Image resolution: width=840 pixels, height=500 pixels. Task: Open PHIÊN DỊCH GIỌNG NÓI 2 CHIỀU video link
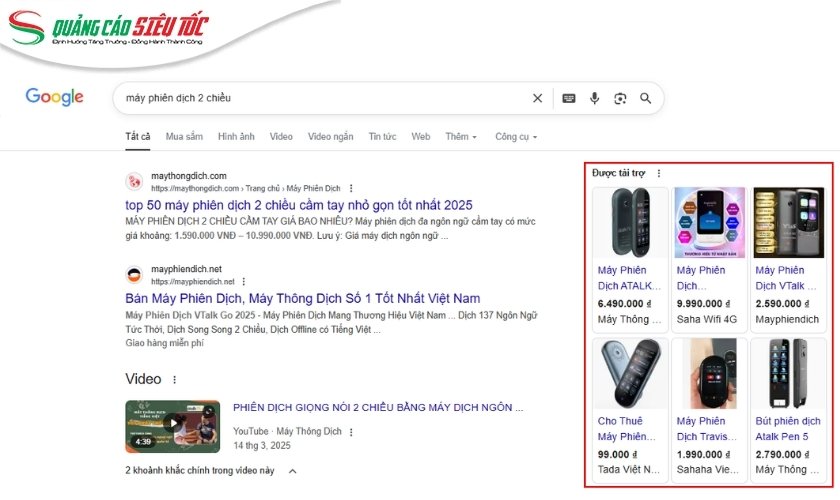point(378,407)
